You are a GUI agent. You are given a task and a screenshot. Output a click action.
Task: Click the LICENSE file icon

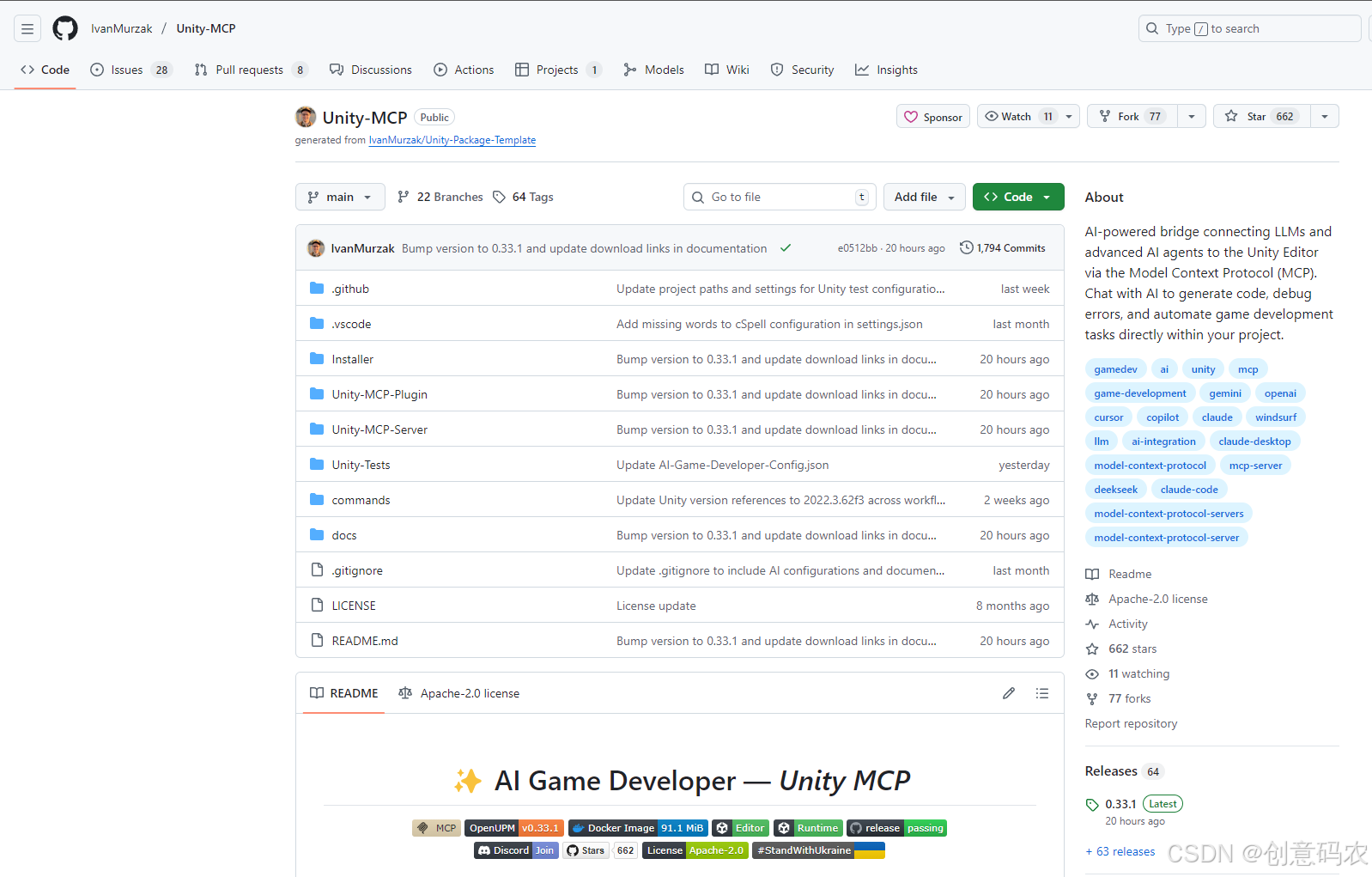(317, 606)
